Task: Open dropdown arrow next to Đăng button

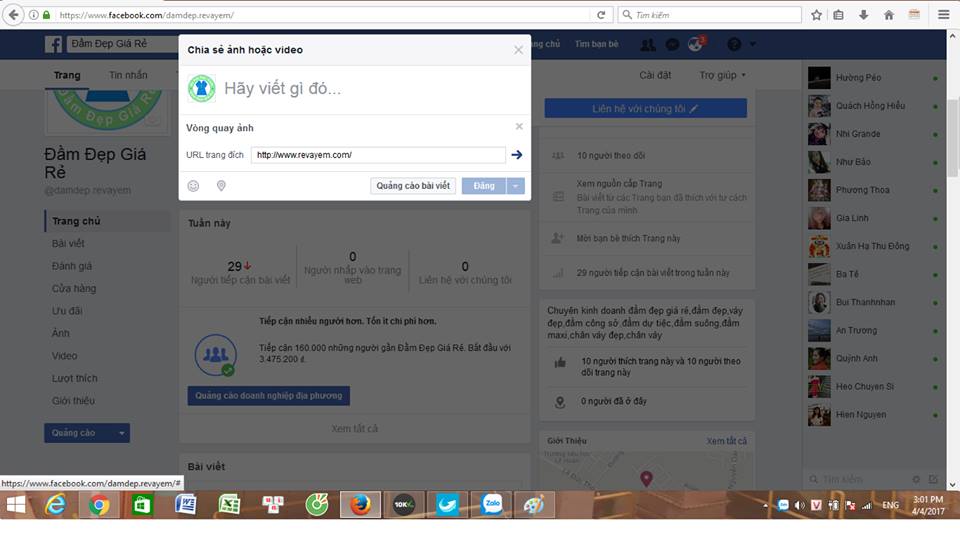Action: pyautogui.click(x=516, y=186)
